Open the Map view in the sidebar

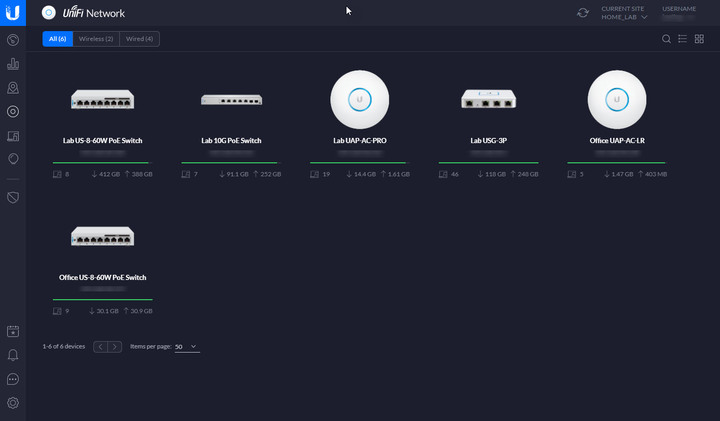(13, 88)
